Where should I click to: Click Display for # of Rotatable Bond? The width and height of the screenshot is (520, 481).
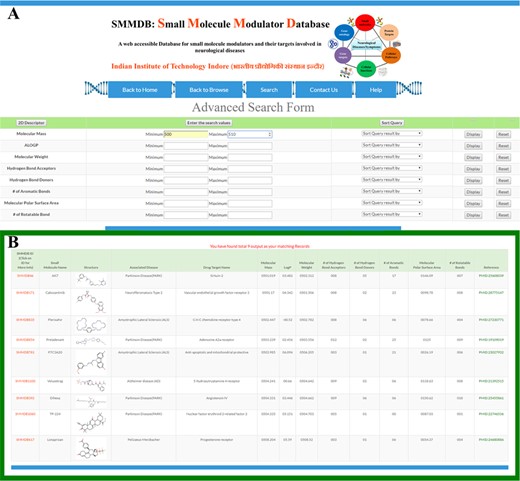[473, 215]
